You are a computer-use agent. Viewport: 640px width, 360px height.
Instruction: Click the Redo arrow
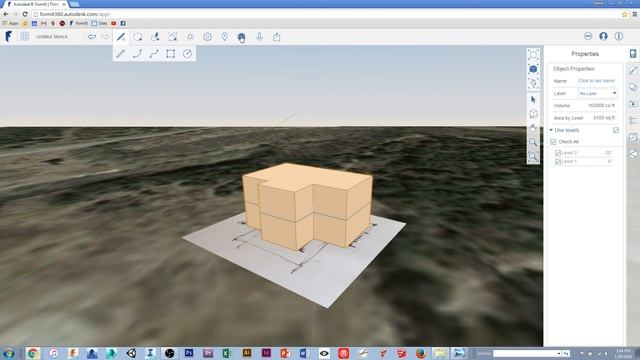(x=105, y=37)
